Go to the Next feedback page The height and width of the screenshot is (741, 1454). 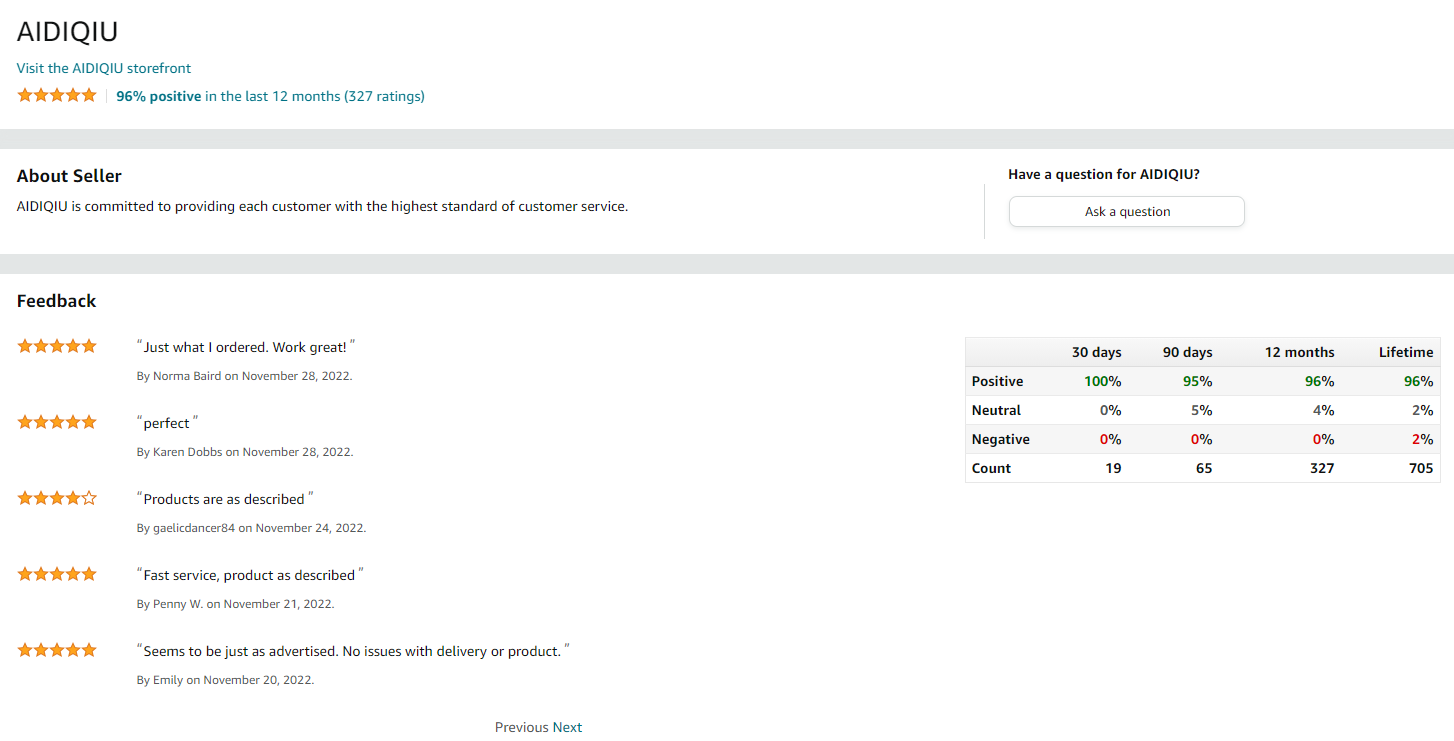tap(567, 727)
